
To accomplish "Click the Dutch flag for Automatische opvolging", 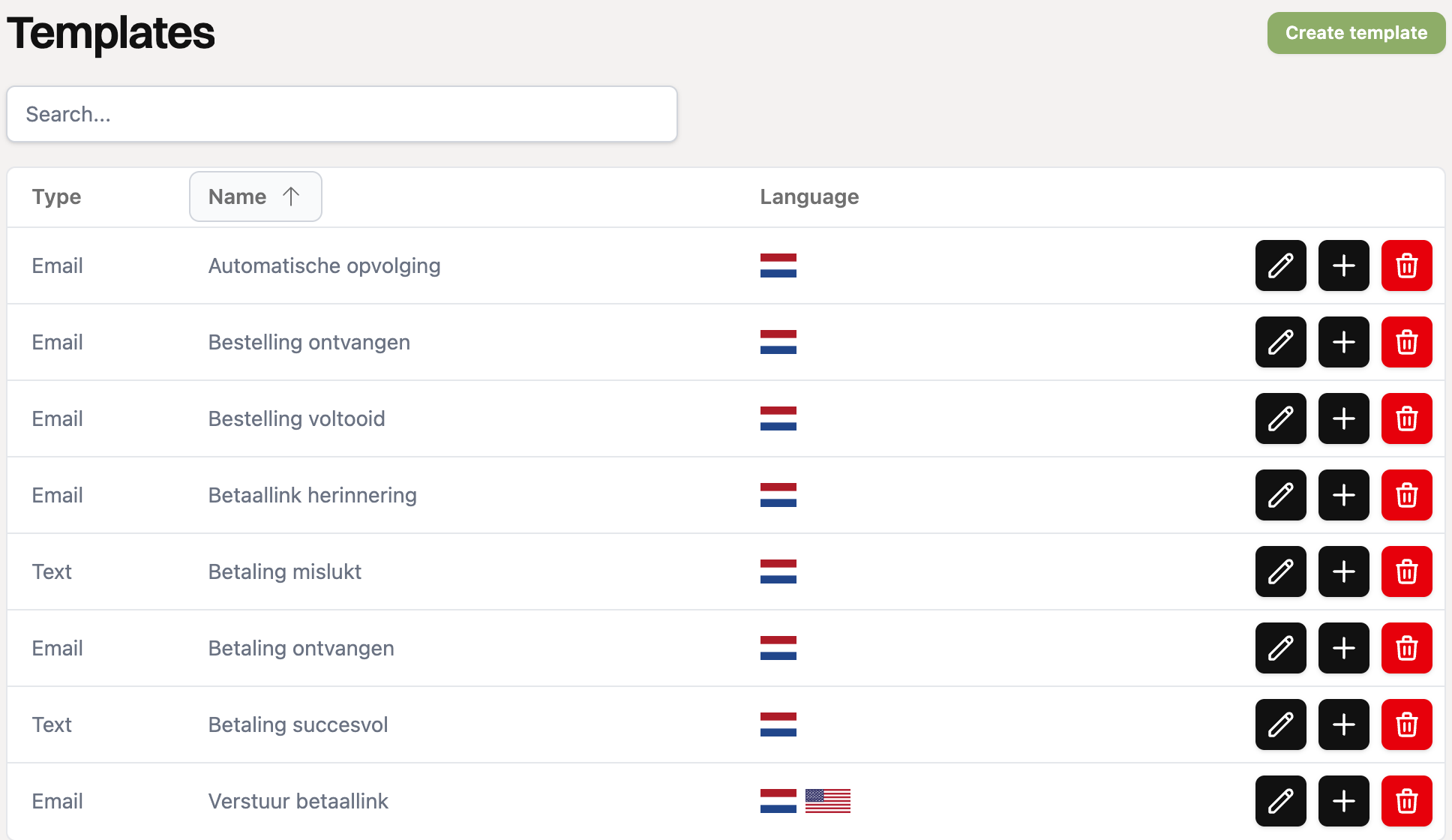I will click(x=778, y=265).
